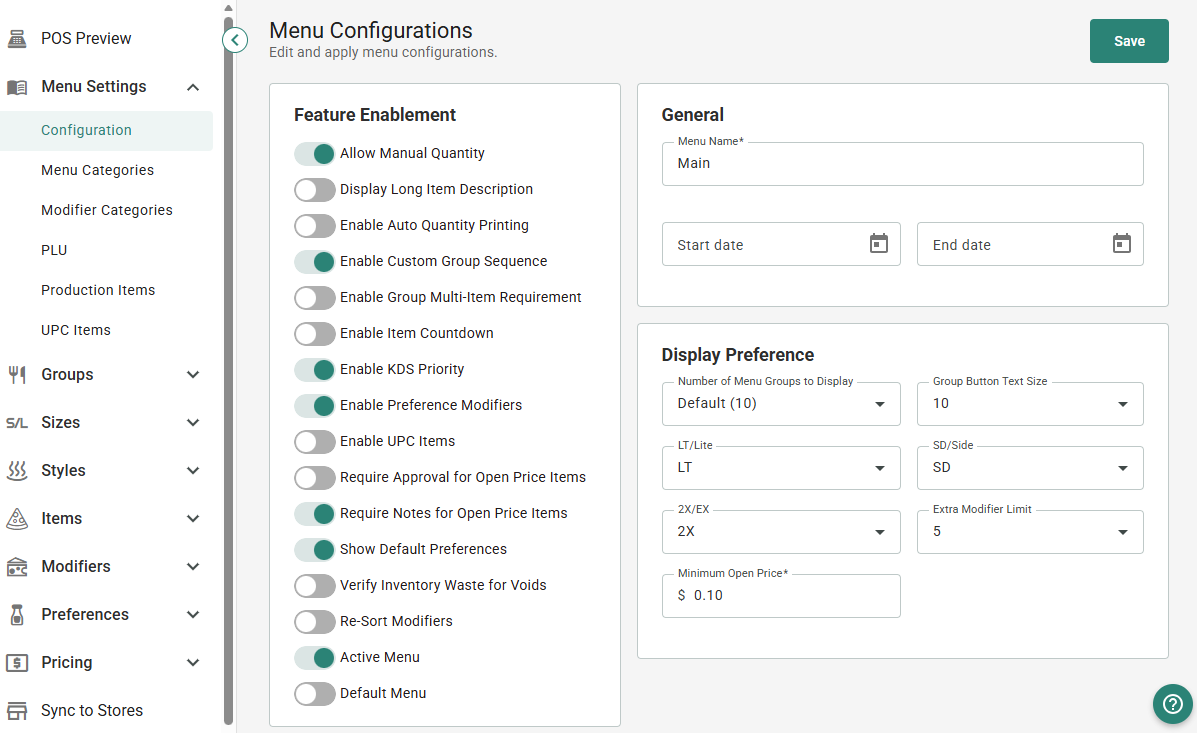Turn on Default Menu toggle

click(315, 693)
